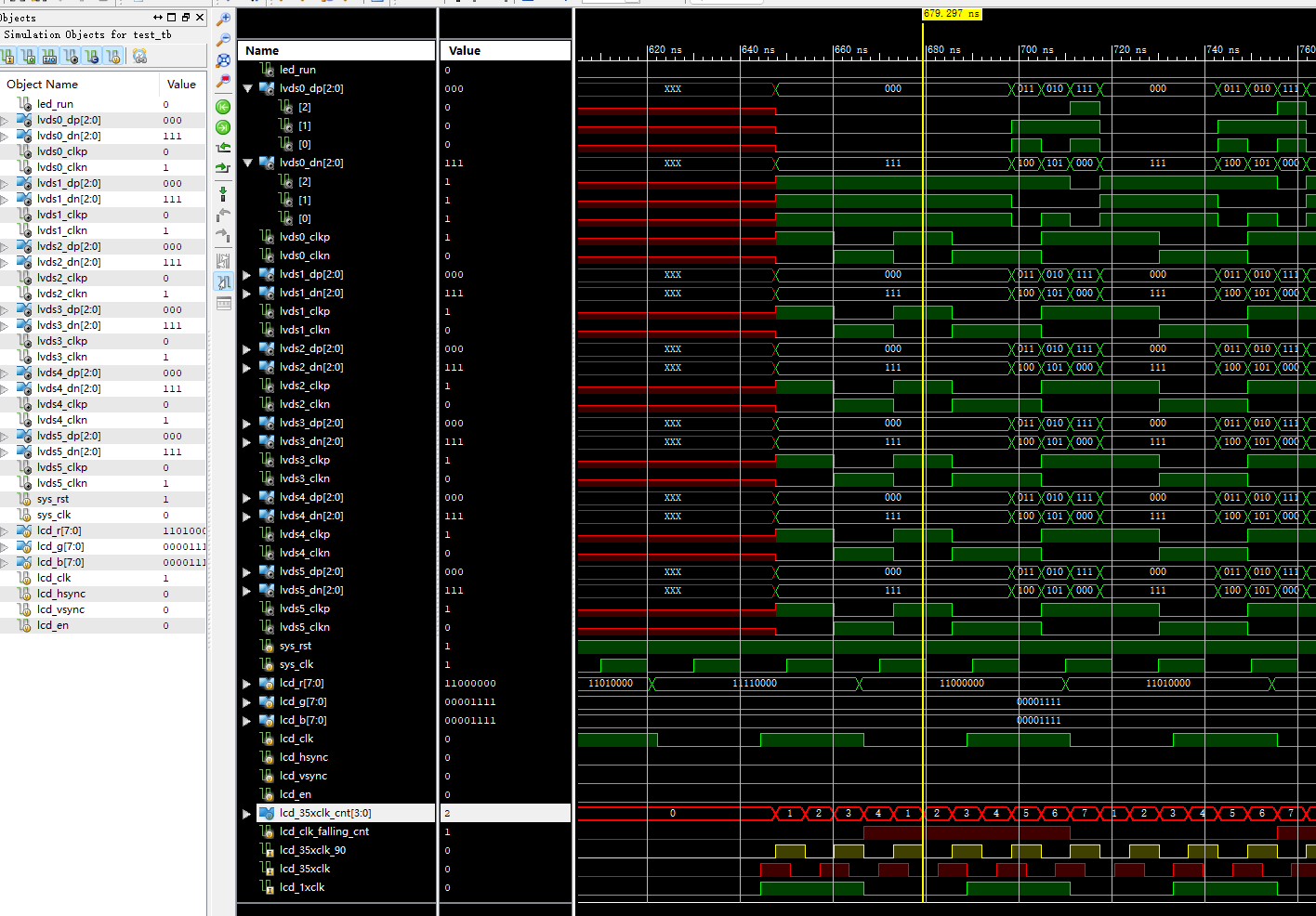Screen dimensions: 1316x916
Task: Click the Add Marker icon
Action: point(223,193)
